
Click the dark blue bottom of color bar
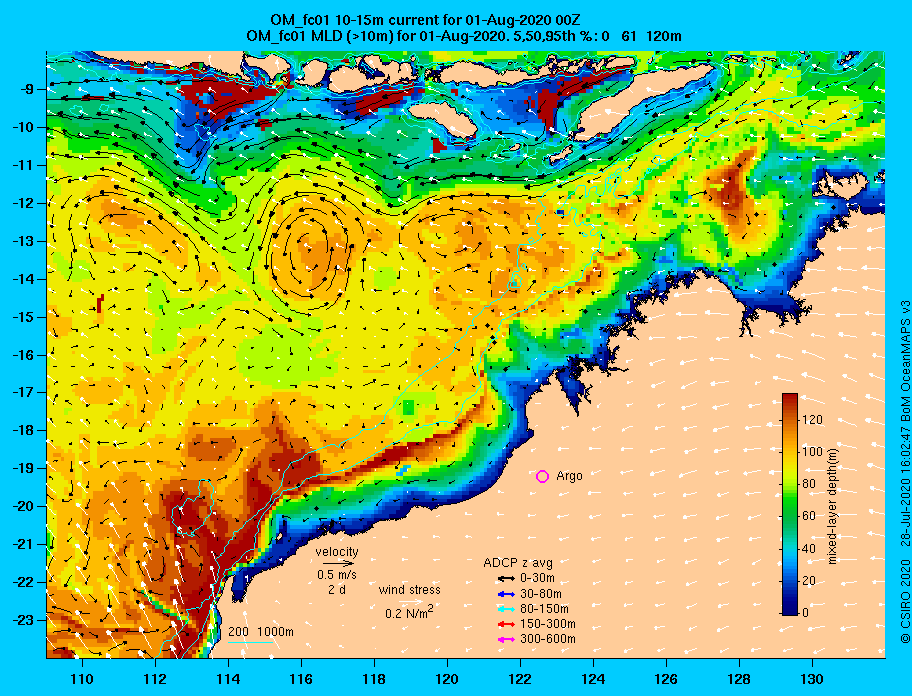tap(790, 609)
